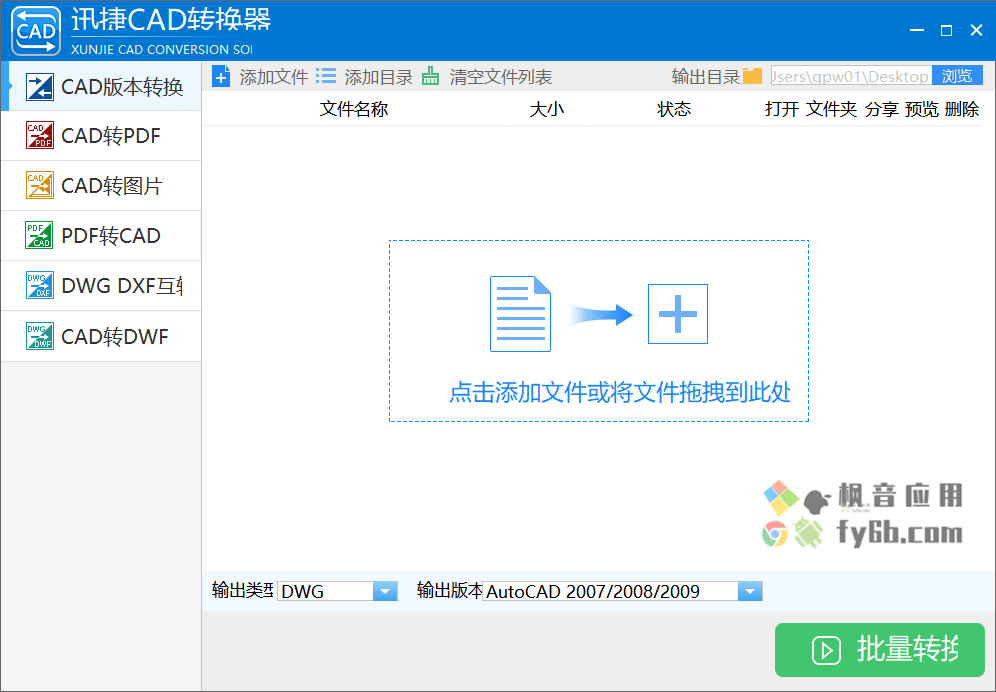Click the 浏览 browse button

957,76
